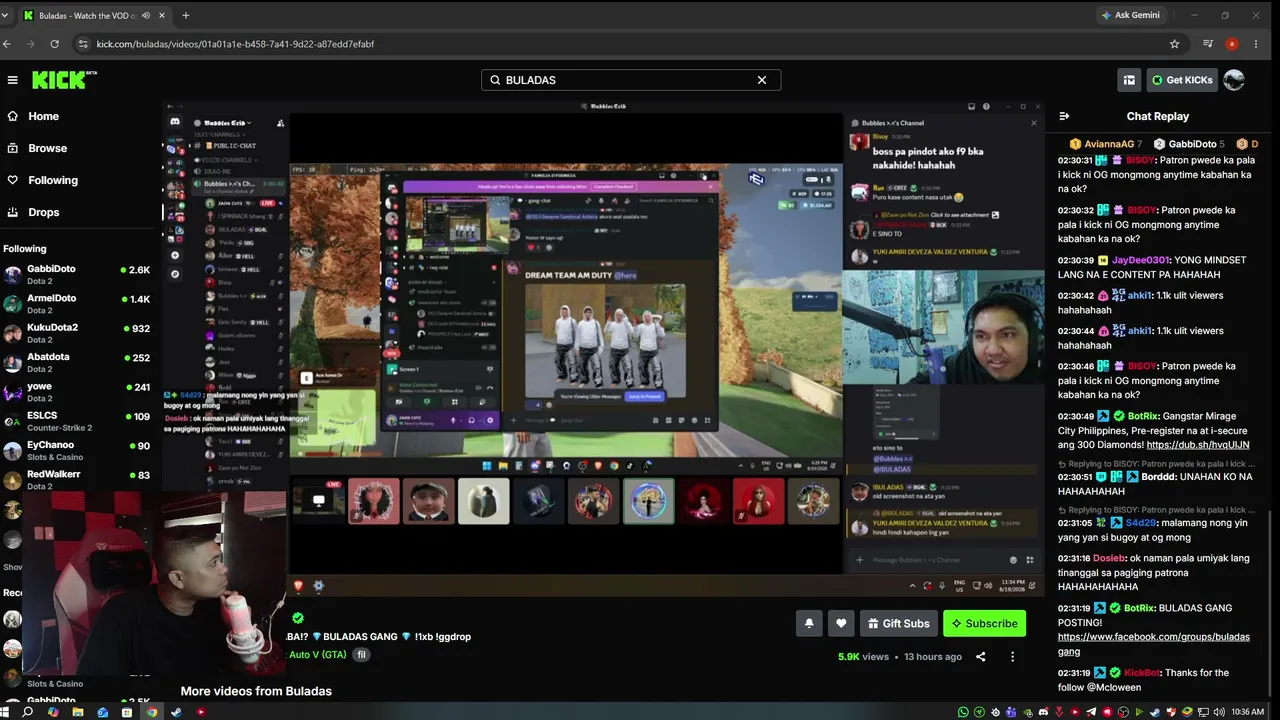This screenshot has height=720, width=1280.
Task: Open Chrome from the taskbar
Action: click(152, 712)
